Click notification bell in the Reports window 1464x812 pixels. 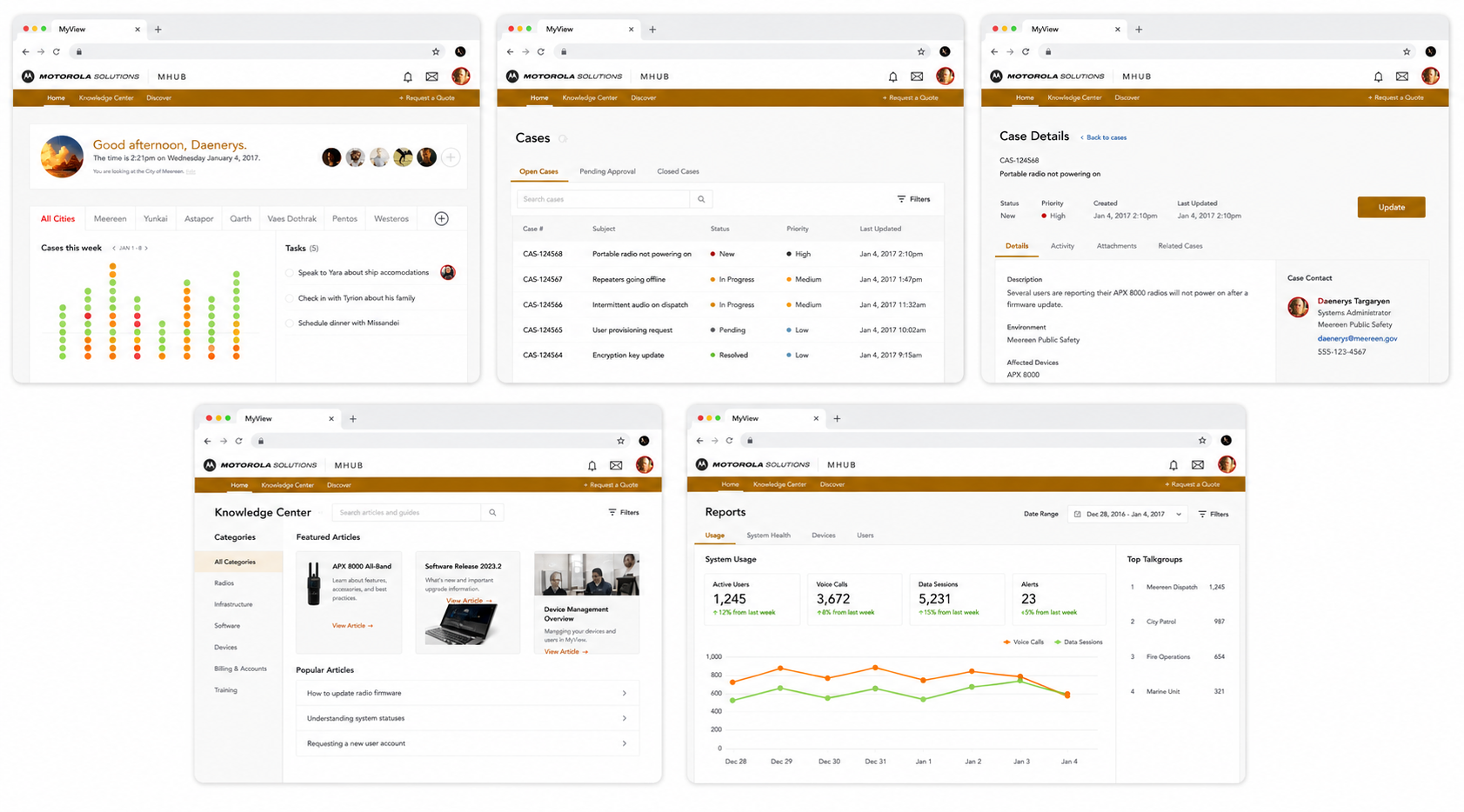click(1173, 465)
